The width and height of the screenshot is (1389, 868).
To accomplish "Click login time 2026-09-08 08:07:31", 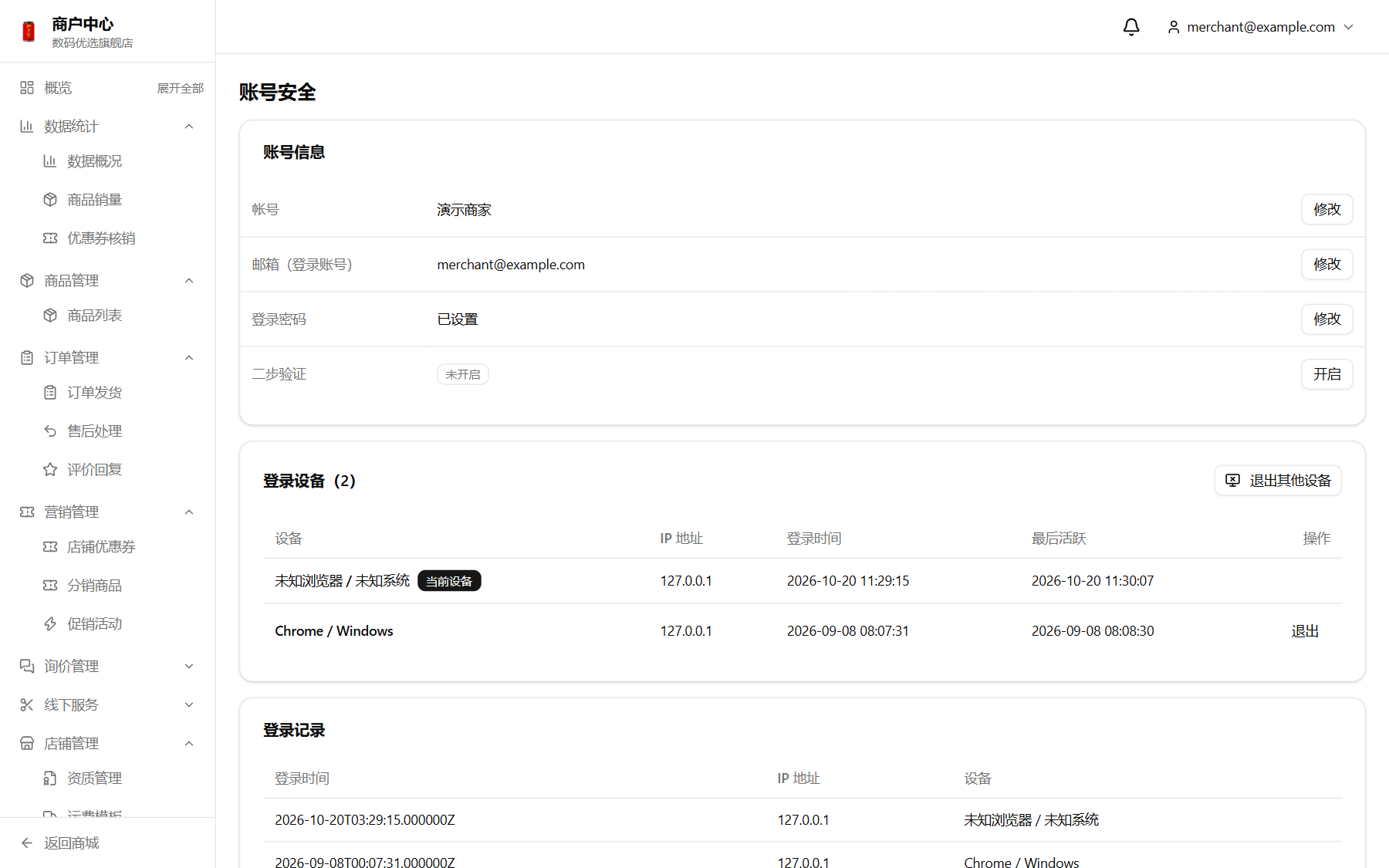I will (848, 631).
